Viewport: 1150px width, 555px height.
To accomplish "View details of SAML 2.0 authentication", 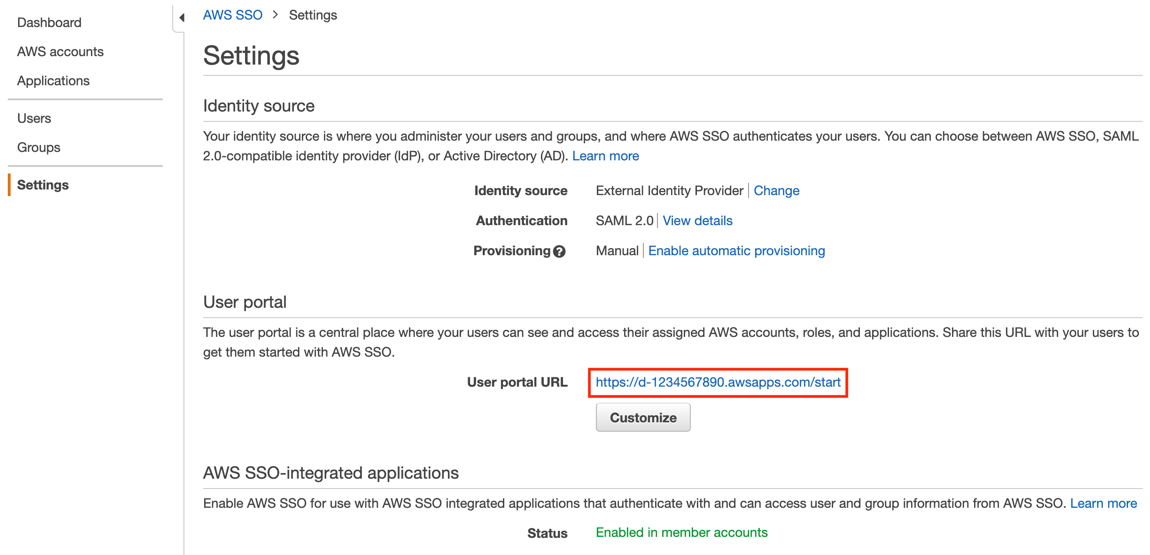I will 697,221.
